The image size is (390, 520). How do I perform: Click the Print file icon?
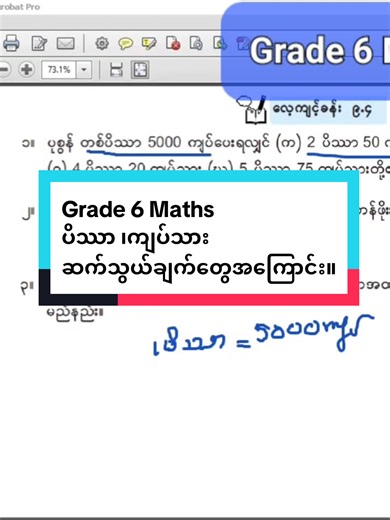[11, 43]
